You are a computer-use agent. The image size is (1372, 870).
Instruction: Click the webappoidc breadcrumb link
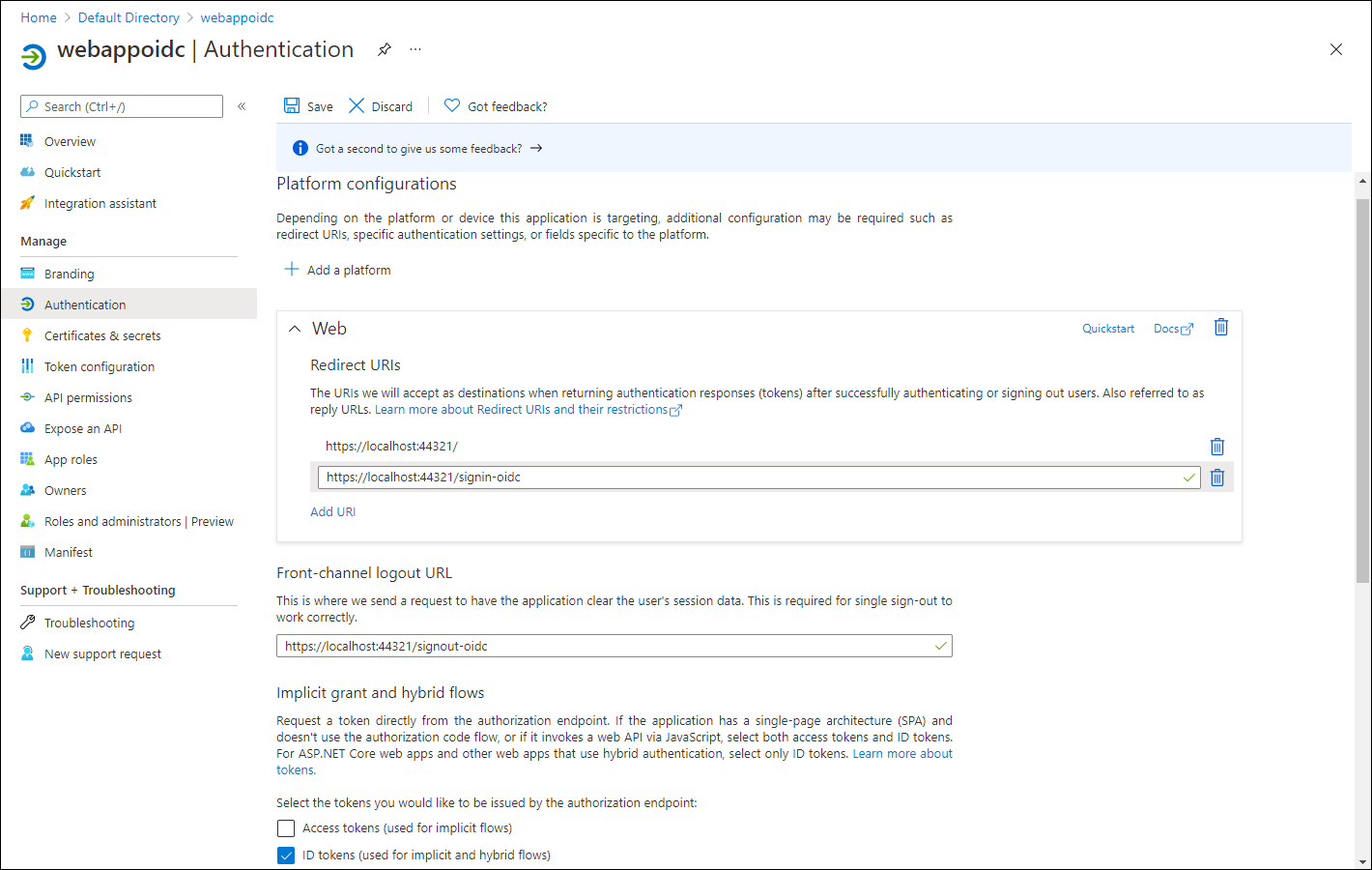[237, 17]
